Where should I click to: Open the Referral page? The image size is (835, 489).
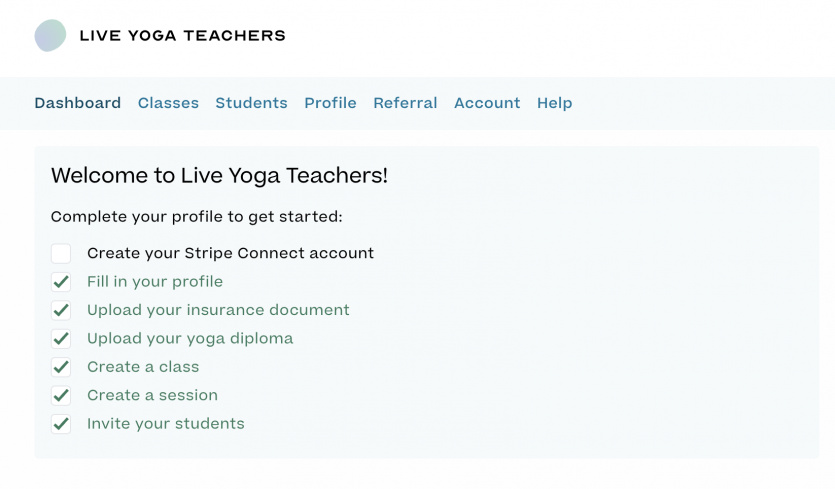tap(405, 103)
